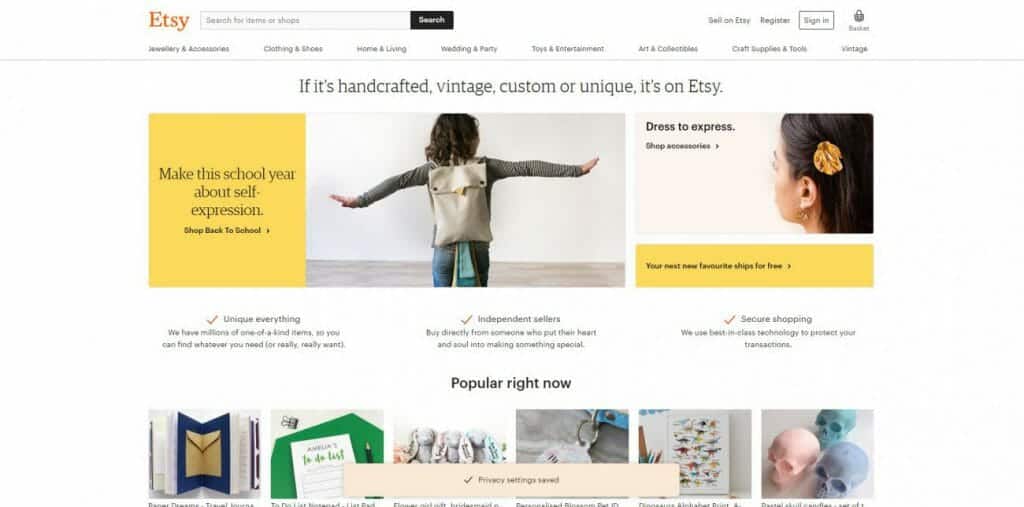
Task: Expand the Home & Living category
Action: [x=381, y=49]
